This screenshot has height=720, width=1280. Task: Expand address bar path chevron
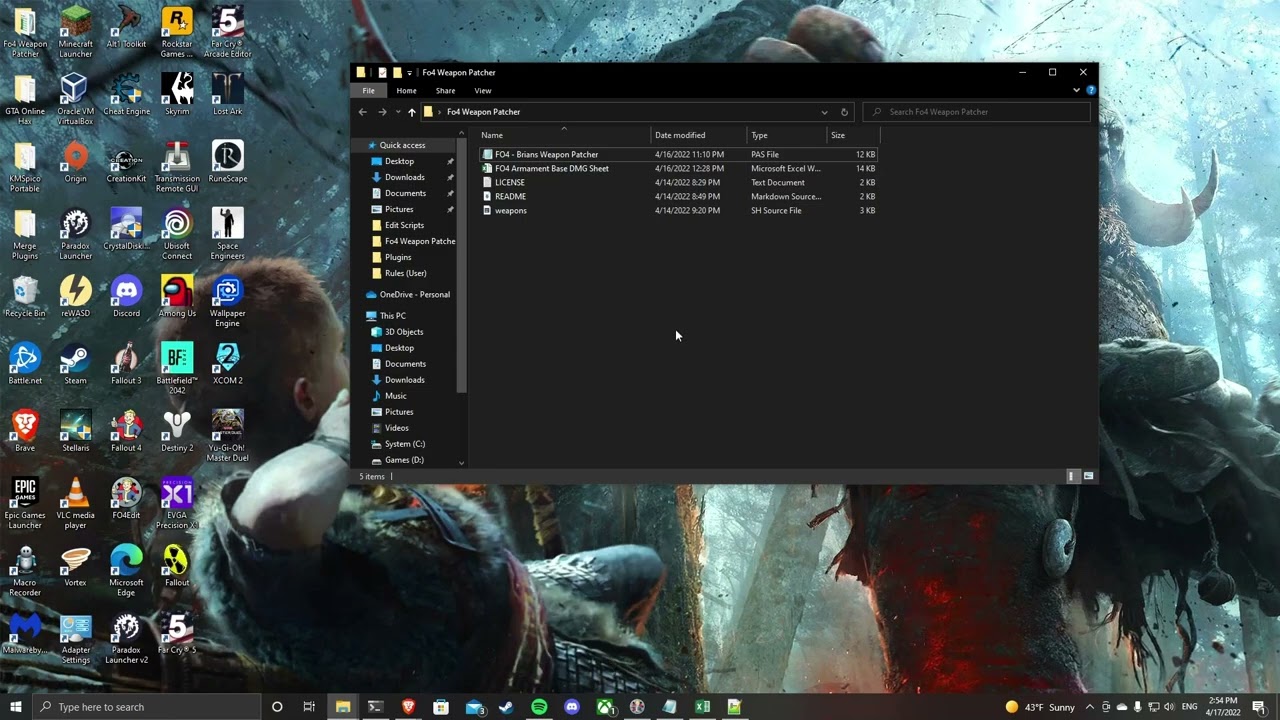[x=441, y=112]
